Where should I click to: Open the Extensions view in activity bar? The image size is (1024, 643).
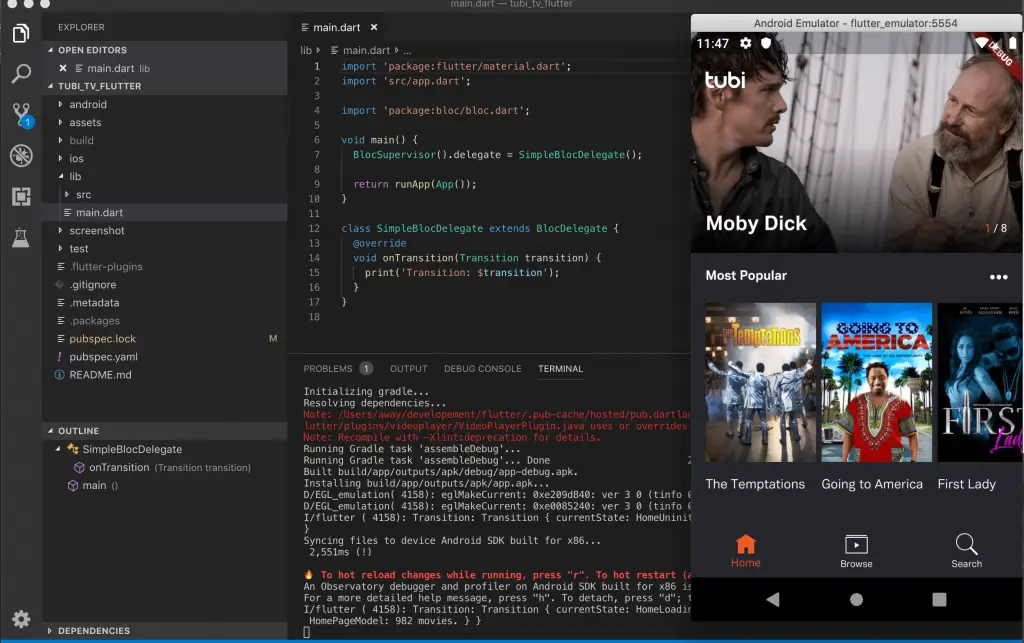pos(21,196)
